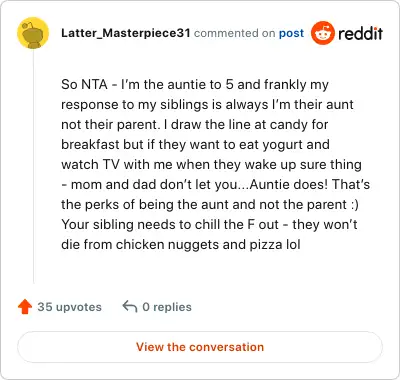The height and width of the screenshot is (380, 400).
Task: Click the "perks of being the aunt" line
Action: tap(210, 204)
